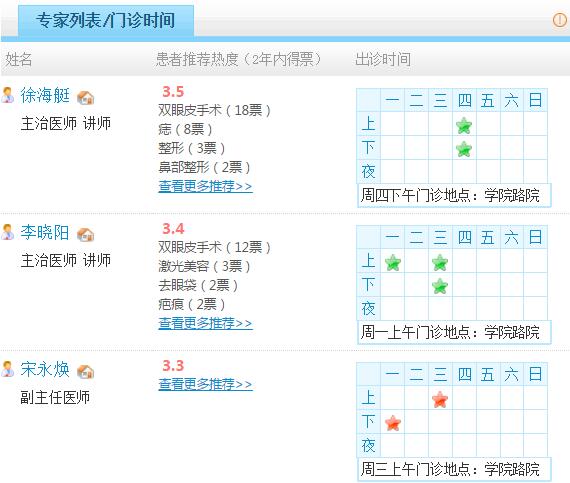Click the 夜 row label in 徐海艇's schedule
The height and width of the screenshot is (483, 570).
(369, 172)
